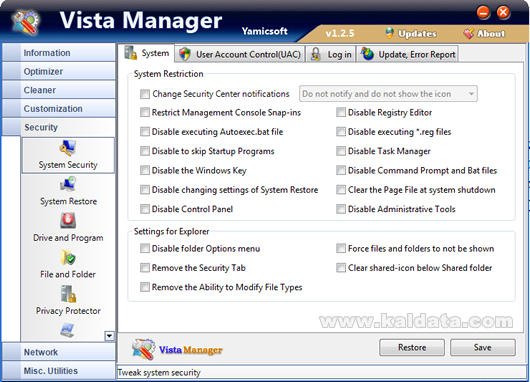Click the v1.2.5 version label
This screenshot has width=530, height=382.
(x=340, y=33)
